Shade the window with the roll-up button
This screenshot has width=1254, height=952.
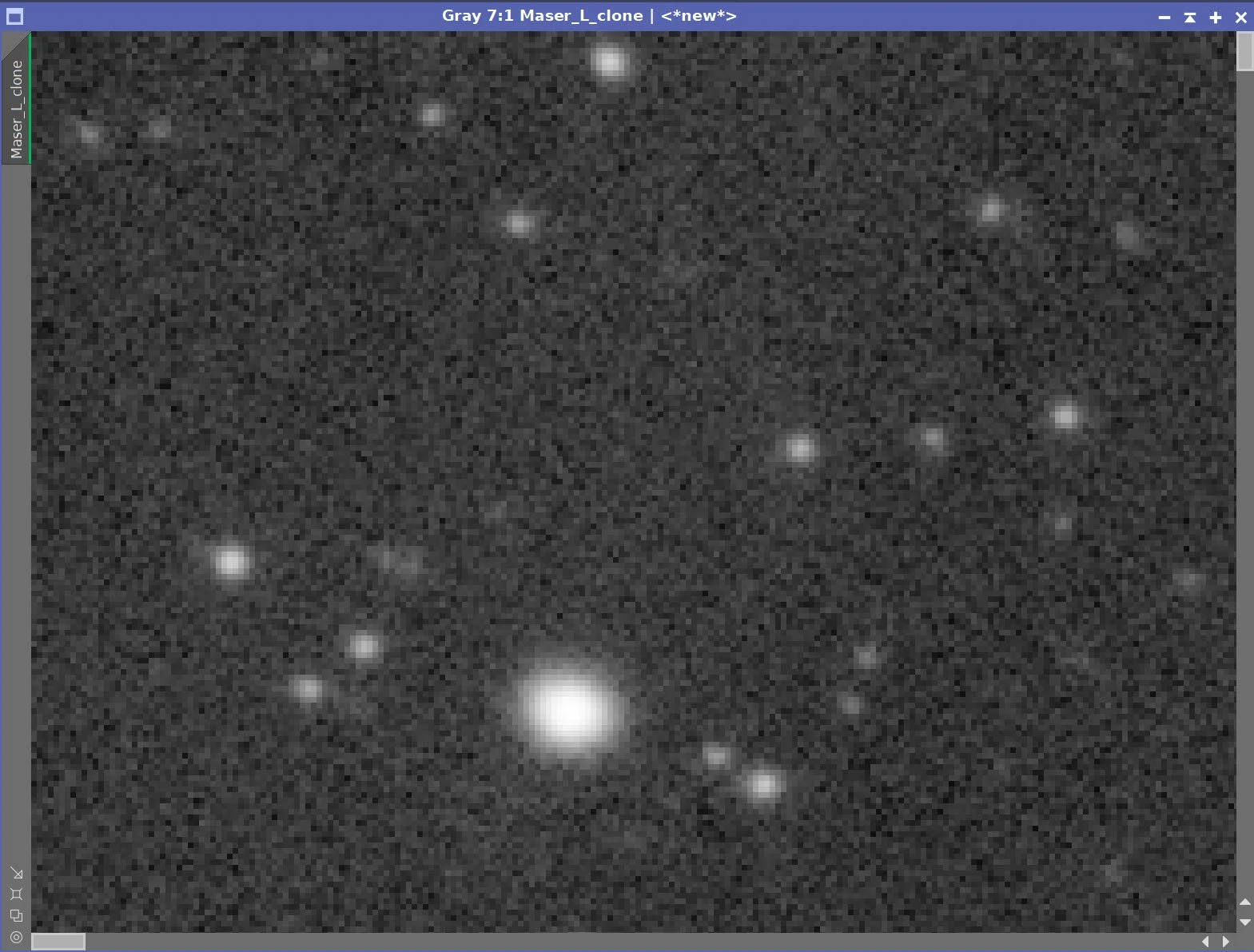coord(1190,17)
